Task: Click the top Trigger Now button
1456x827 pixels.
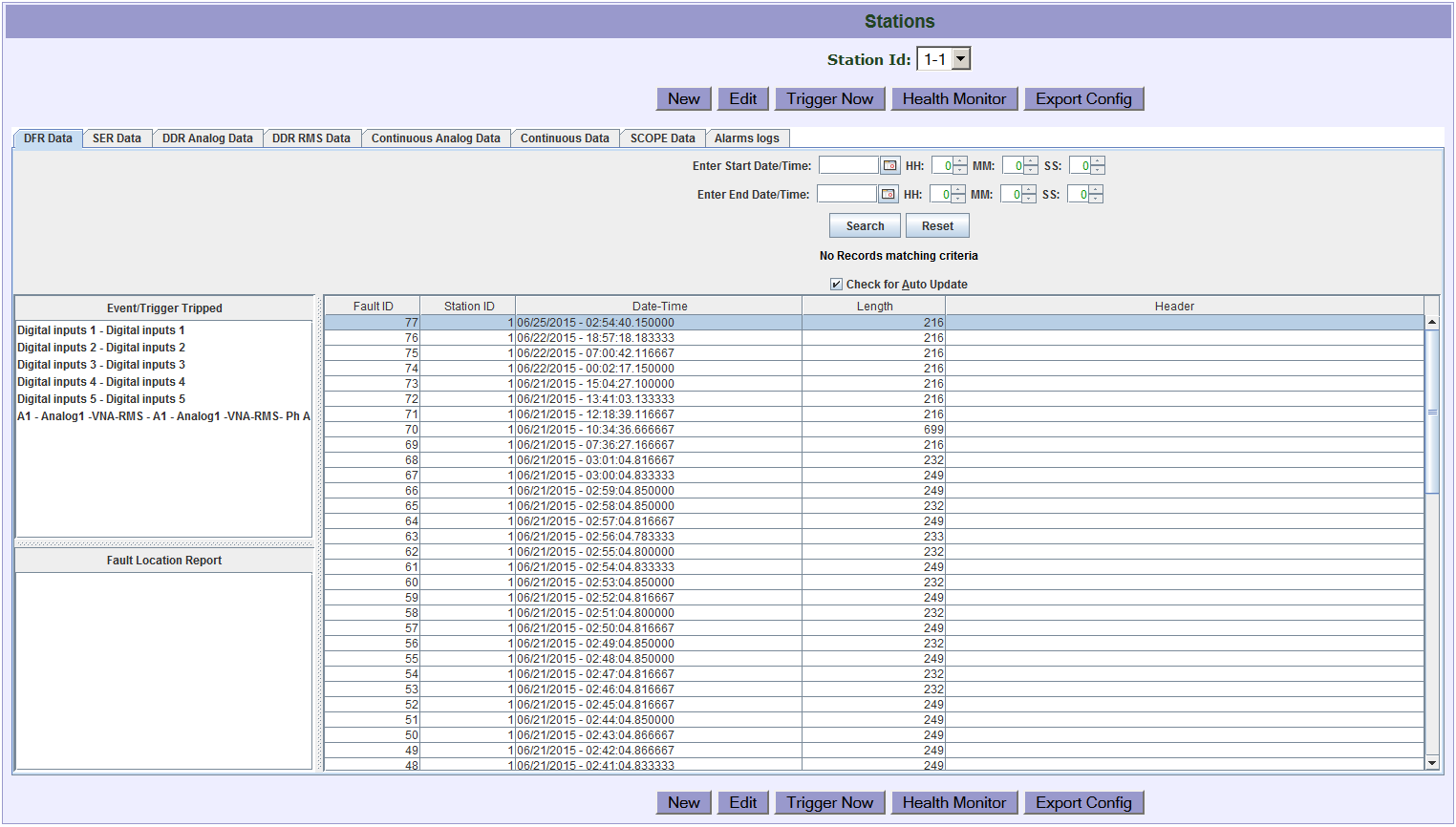Action: click(x=830, y=99)
